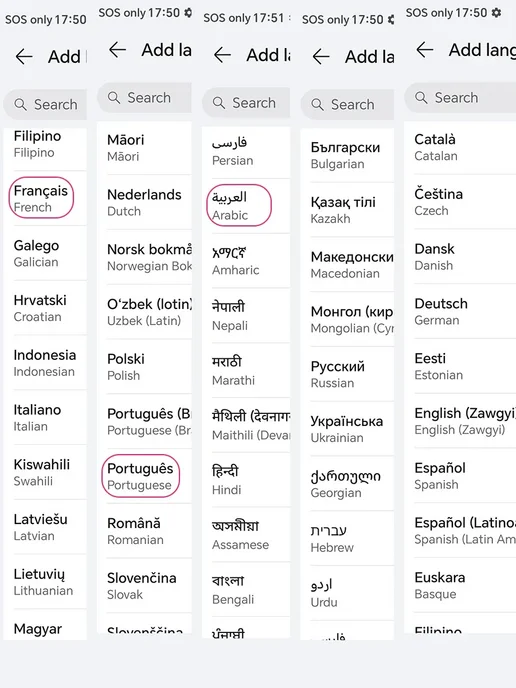Tap back arrow above the Māori list
Viewport: 516px width, 688px height.
[x=117, y=50]
